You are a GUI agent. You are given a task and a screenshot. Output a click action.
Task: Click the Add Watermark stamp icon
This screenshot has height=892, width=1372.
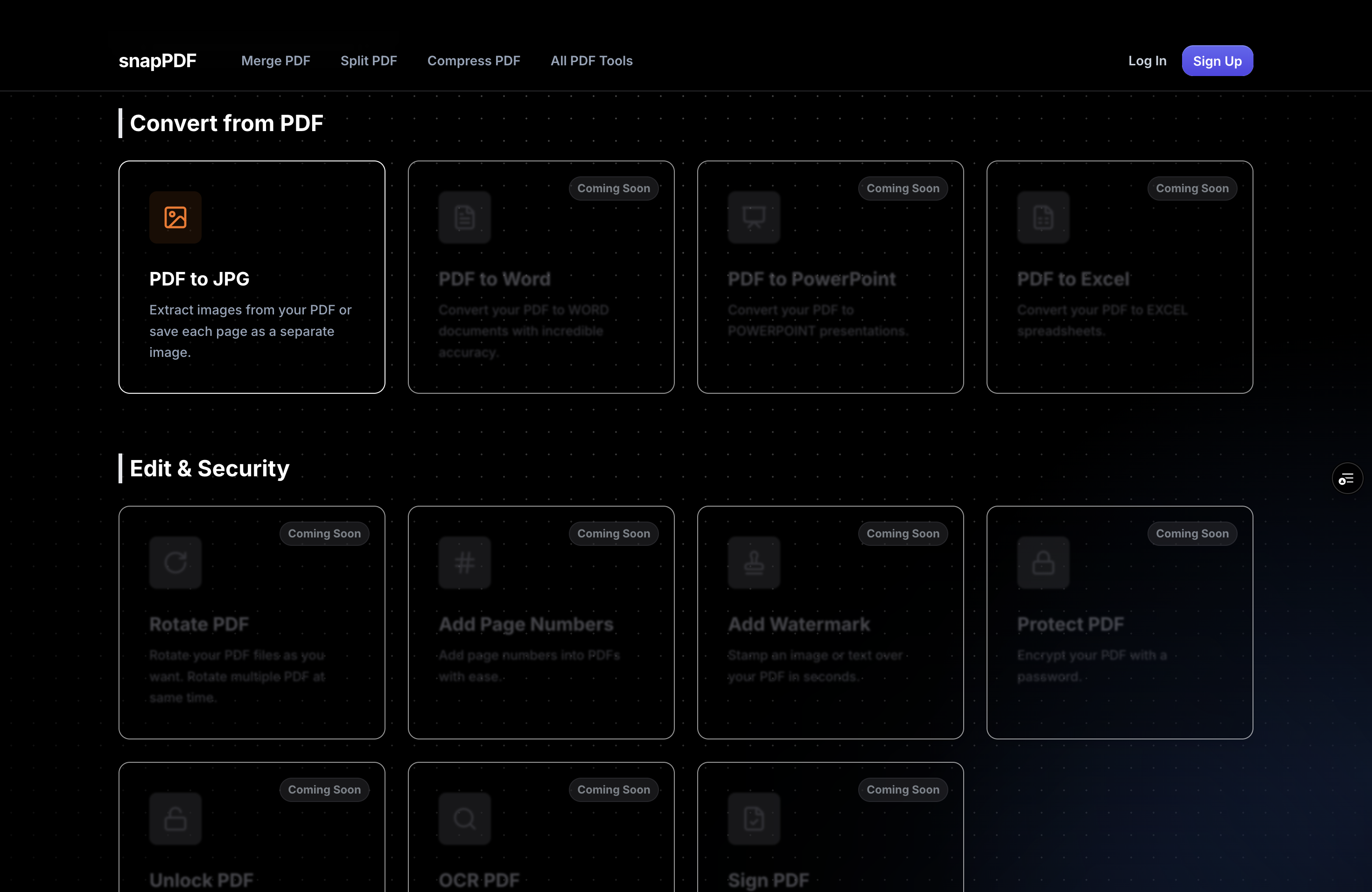754,562
